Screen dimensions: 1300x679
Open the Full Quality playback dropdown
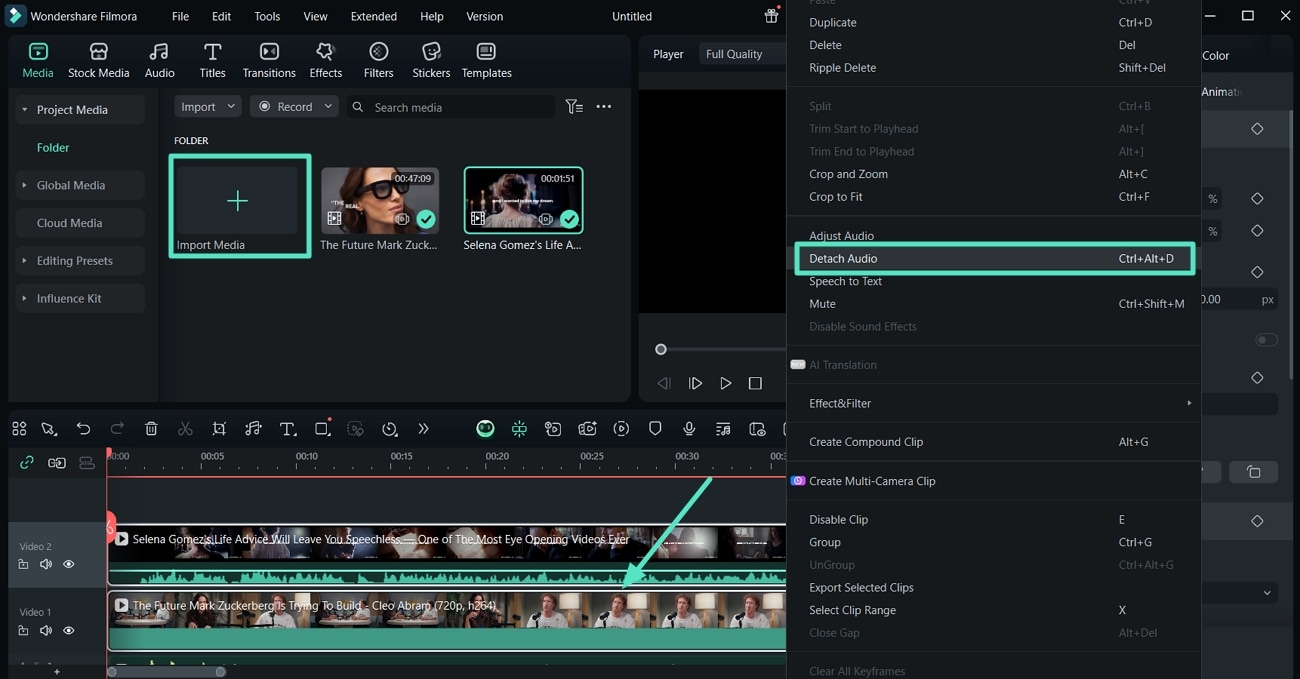pos(741,54)
